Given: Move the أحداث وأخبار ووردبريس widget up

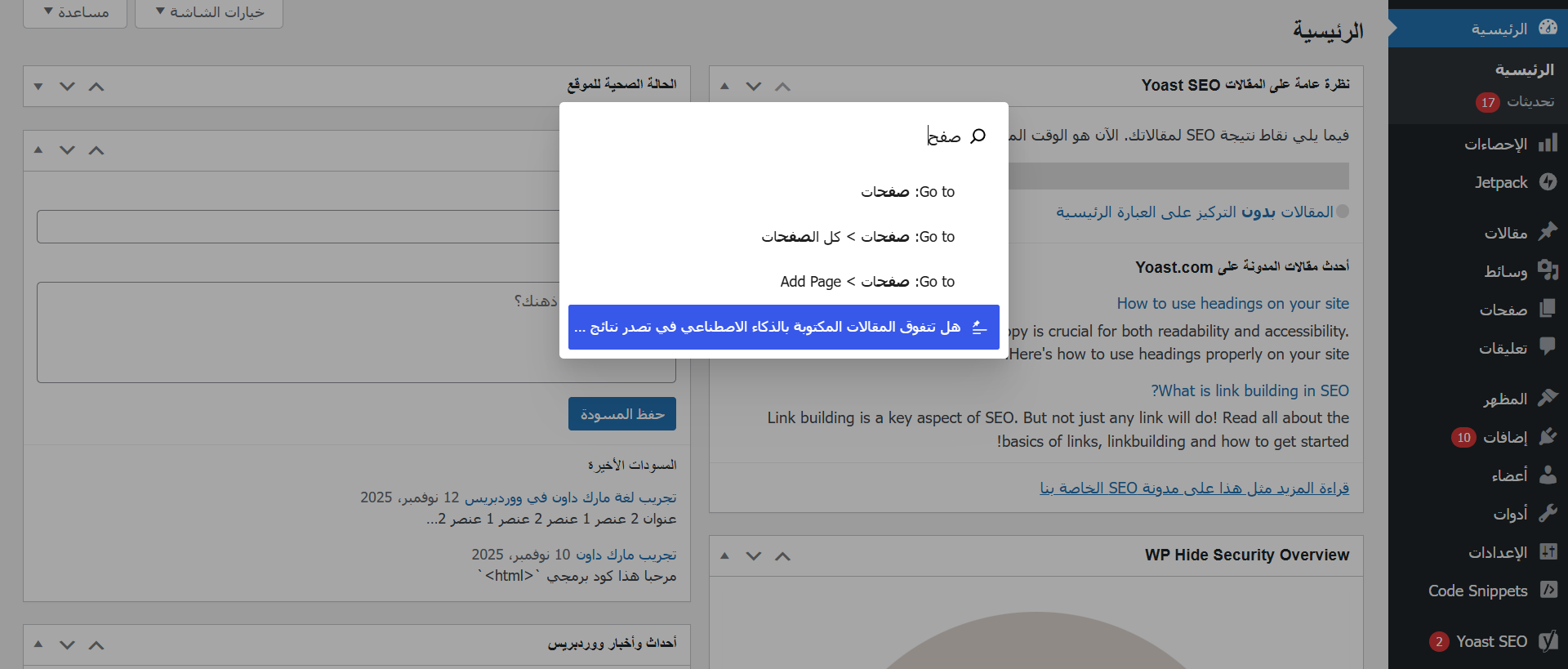Looking at the screenshot, I should (x=96, y=644).
